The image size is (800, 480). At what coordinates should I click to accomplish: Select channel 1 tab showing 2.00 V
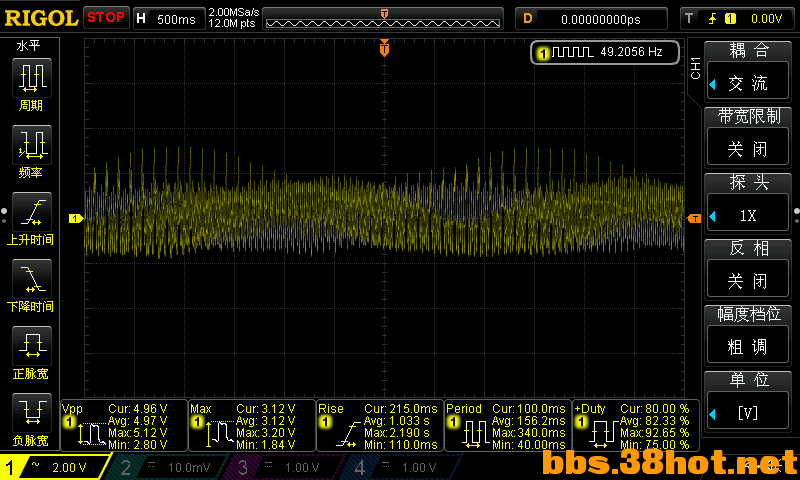(55, 467)
